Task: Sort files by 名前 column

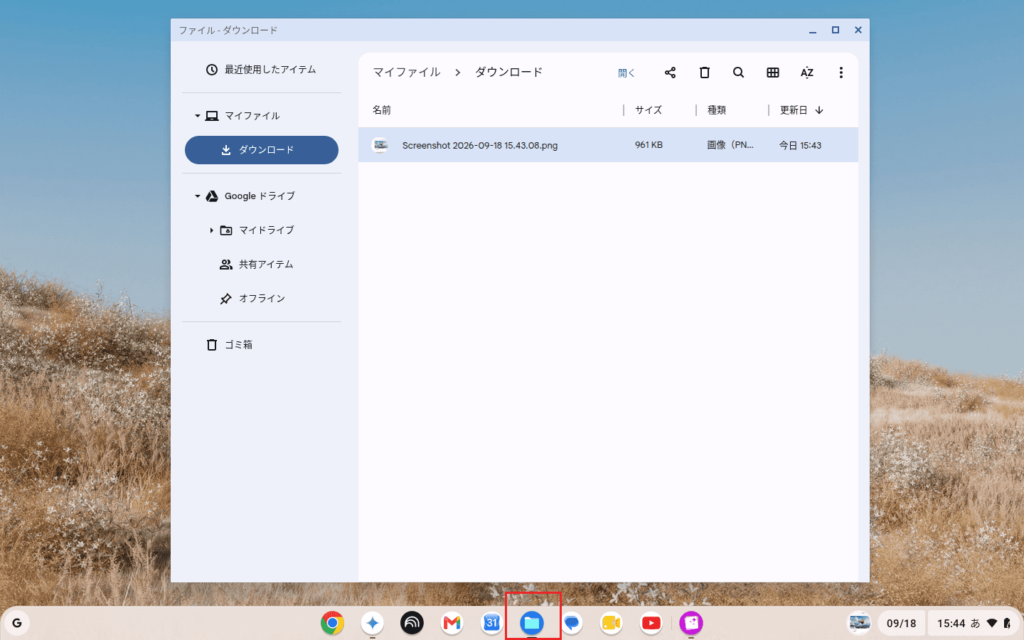Action: tap(381, 110)
